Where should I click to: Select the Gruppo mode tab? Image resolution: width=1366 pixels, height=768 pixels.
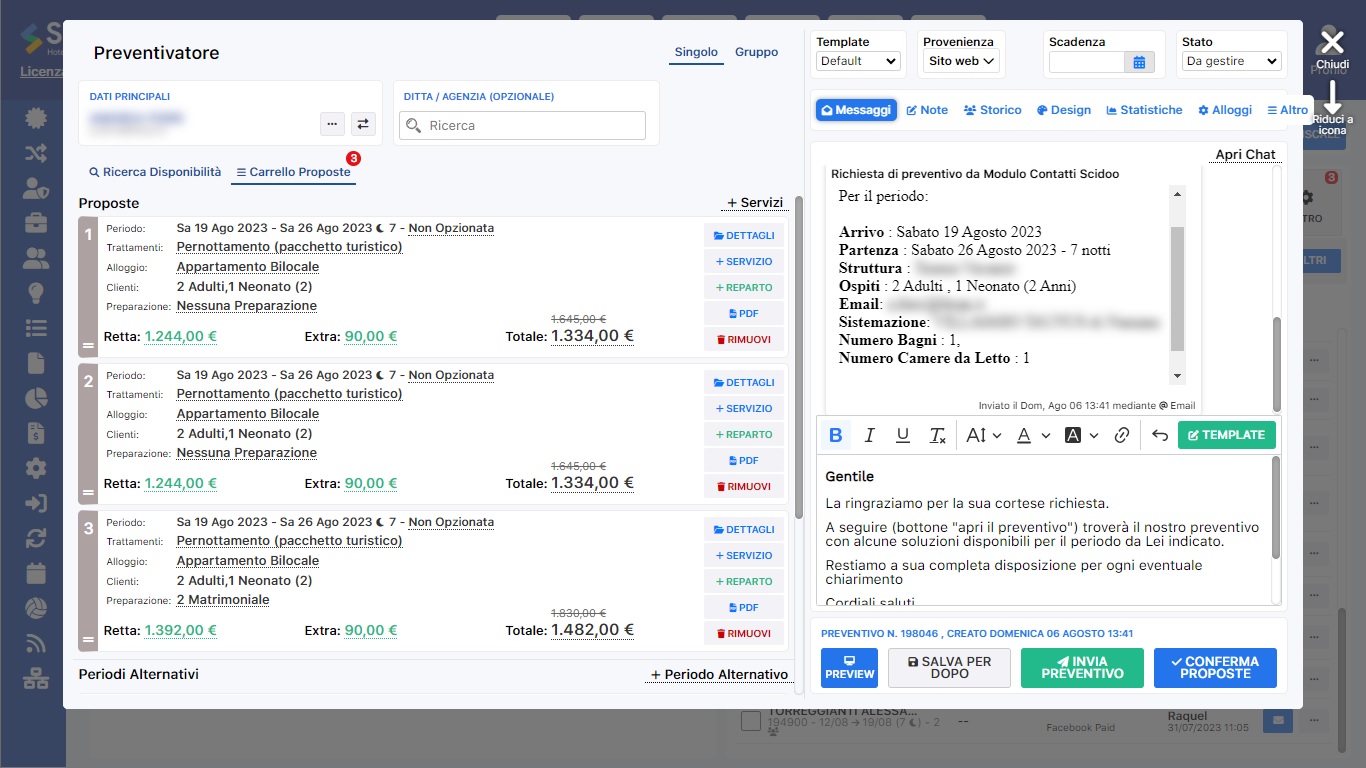coord(756,53)
